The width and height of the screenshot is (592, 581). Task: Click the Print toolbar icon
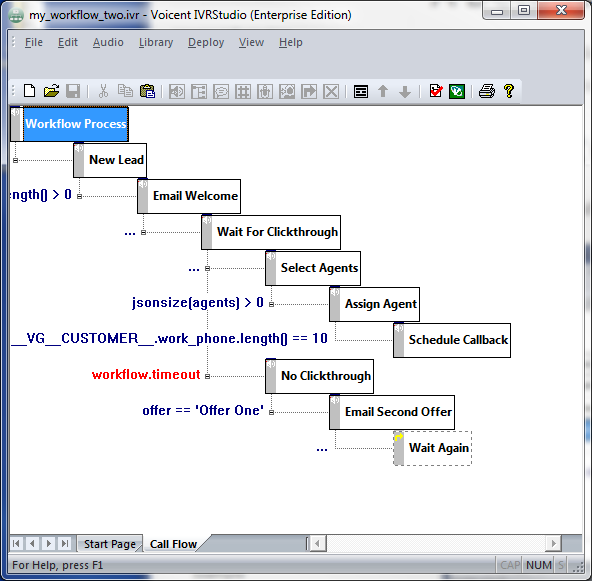(487, 91)
